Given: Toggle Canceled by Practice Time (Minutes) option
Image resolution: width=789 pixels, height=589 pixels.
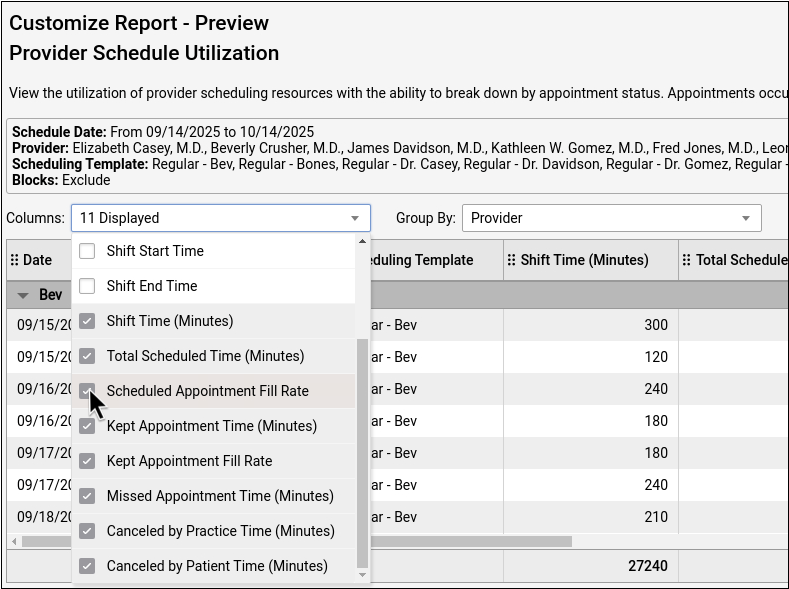Looking at the screenshot, I should (87, 531).
